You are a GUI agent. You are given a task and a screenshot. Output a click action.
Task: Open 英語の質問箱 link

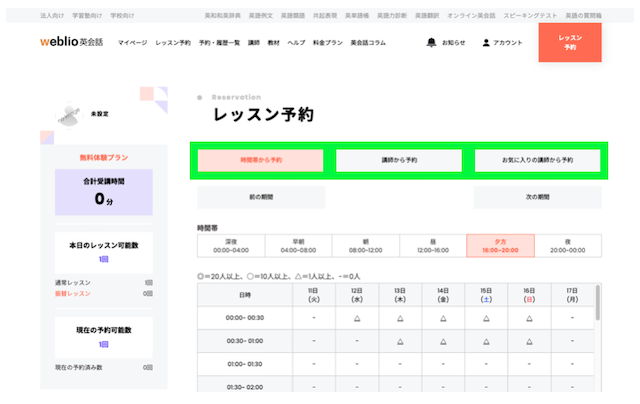coord(583,16)
